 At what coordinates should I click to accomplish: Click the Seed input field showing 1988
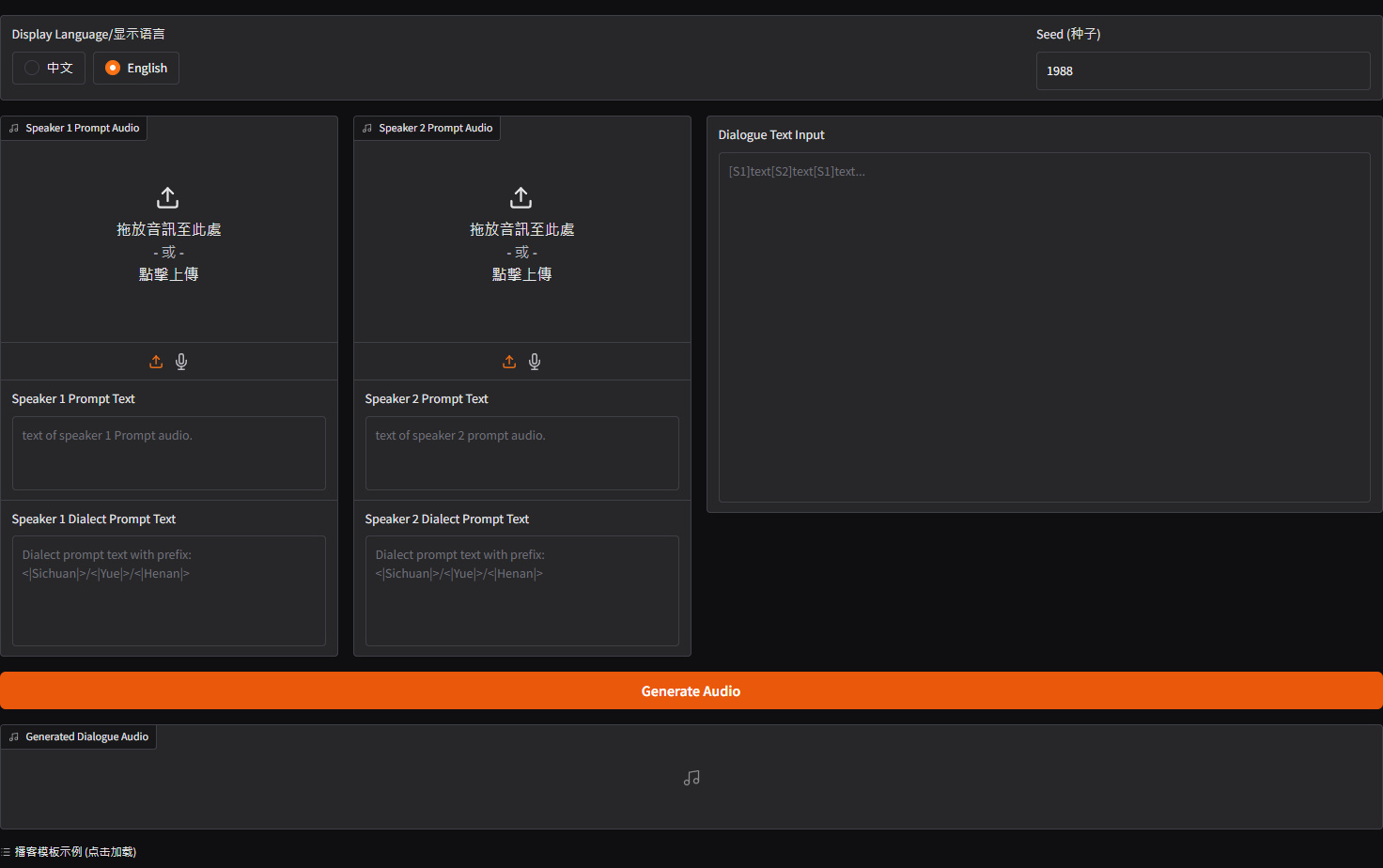(1203, 70)
